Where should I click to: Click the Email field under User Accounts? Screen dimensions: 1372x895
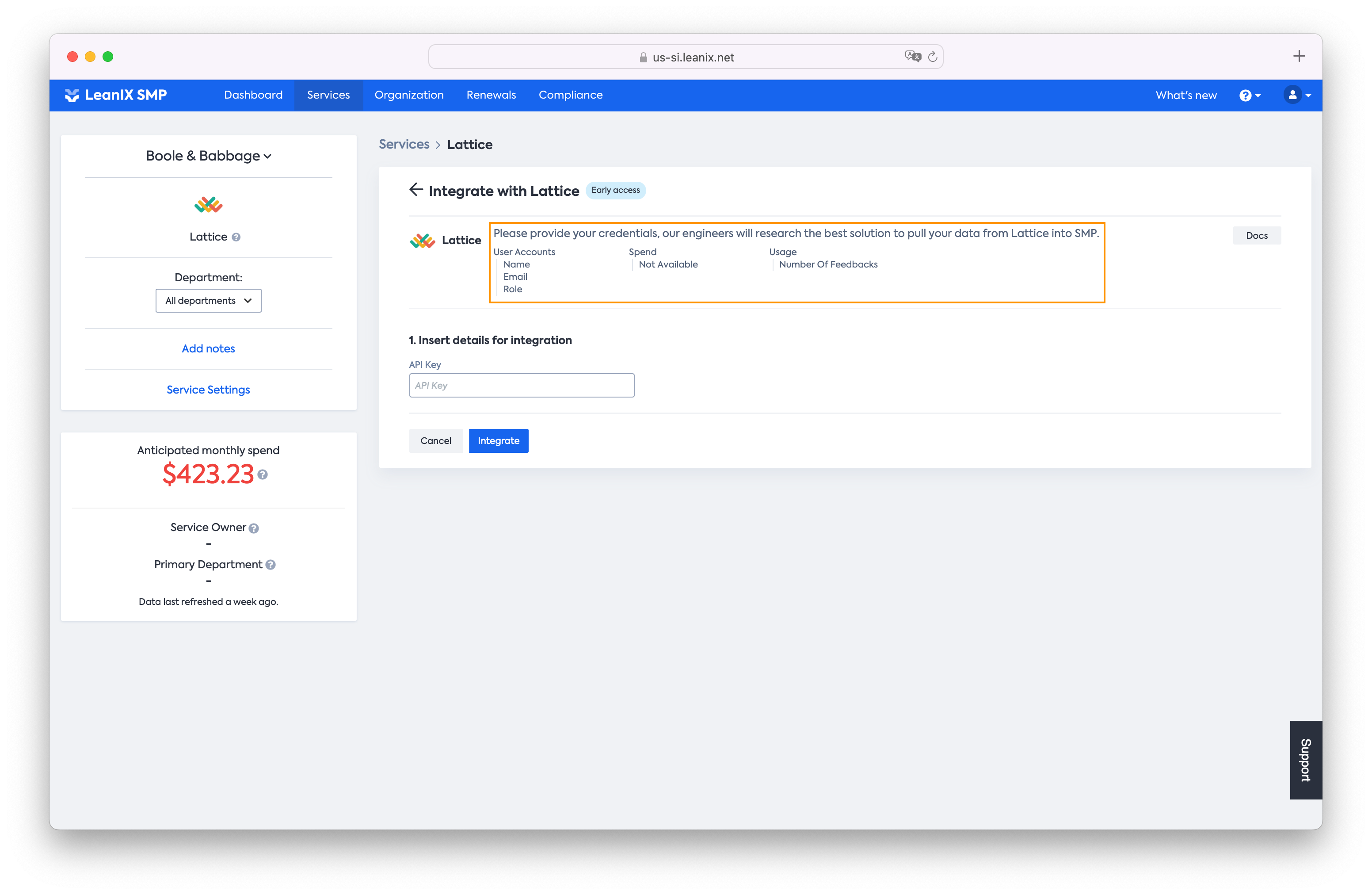tap(515, 277)
